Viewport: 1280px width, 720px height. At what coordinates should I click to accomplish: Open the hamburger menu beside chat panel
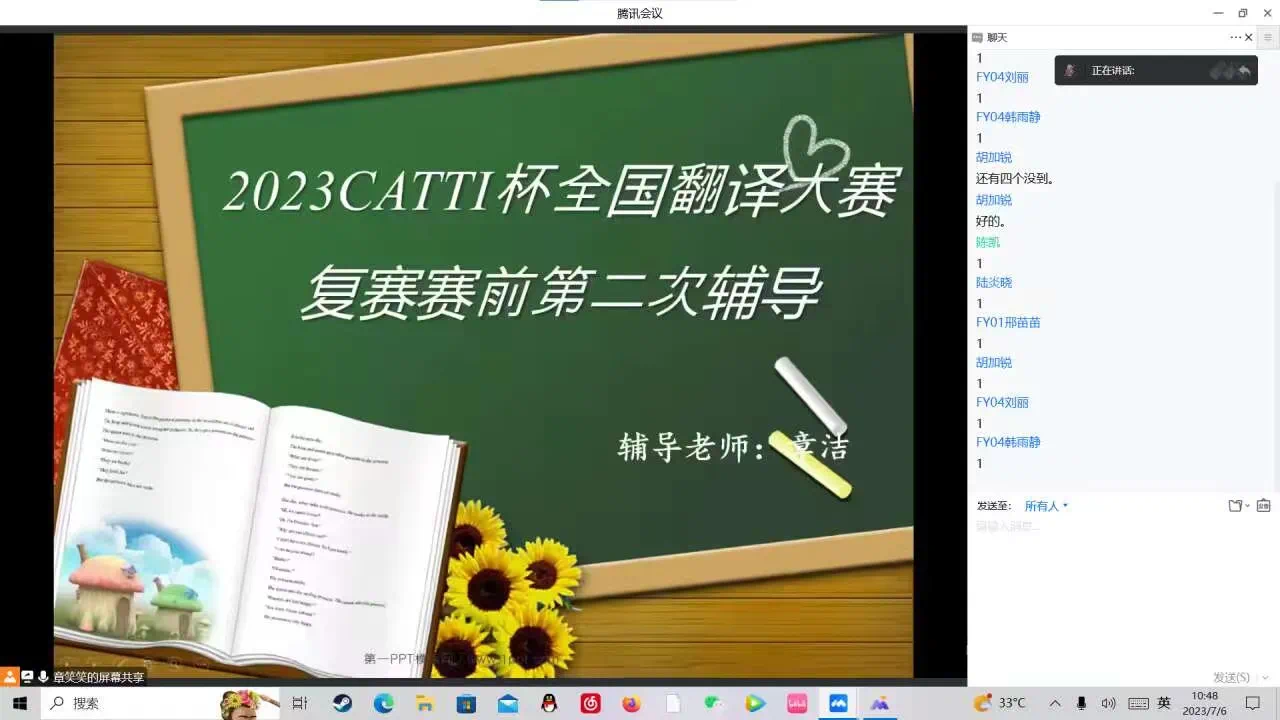point(1269,37)
